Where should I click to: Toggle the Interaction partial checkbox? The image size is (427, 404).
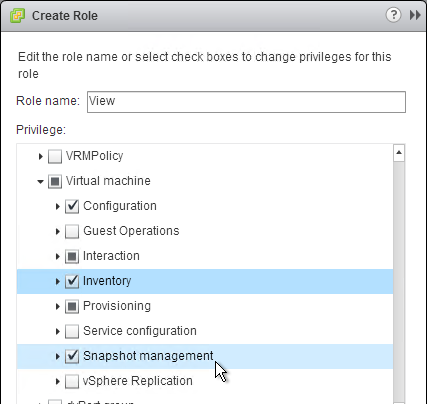coord(72,256)
